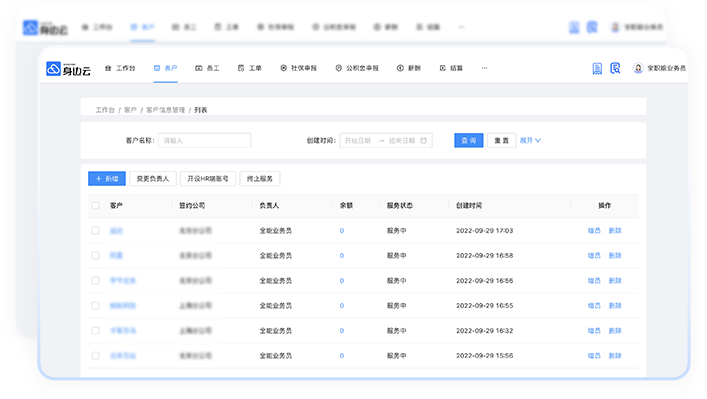The width and height of the screenshot is (707, 399).
Task: Click 客户信息管理 in the breadcrumb
Action: [165, 110]
